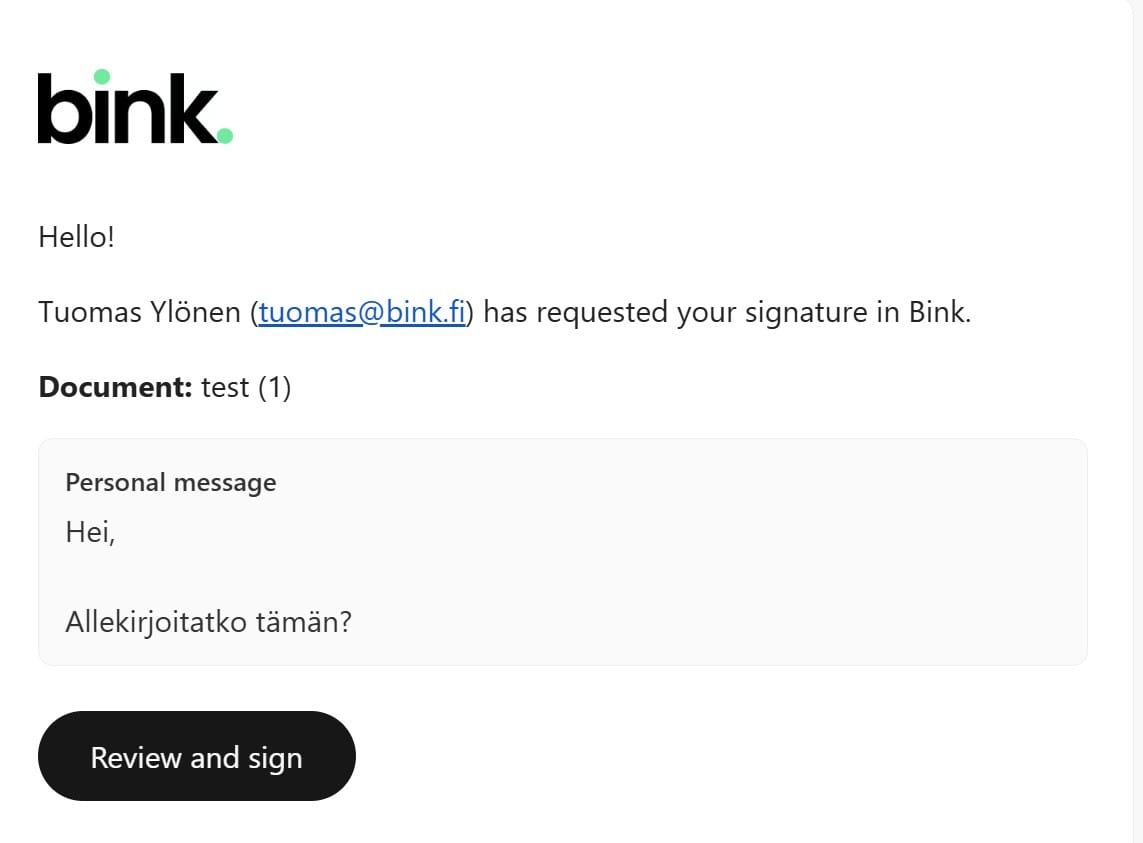The width and height of the screenshot is (1143, 843).
Task: Click the "Hei," line in the message
Action: 90,532
